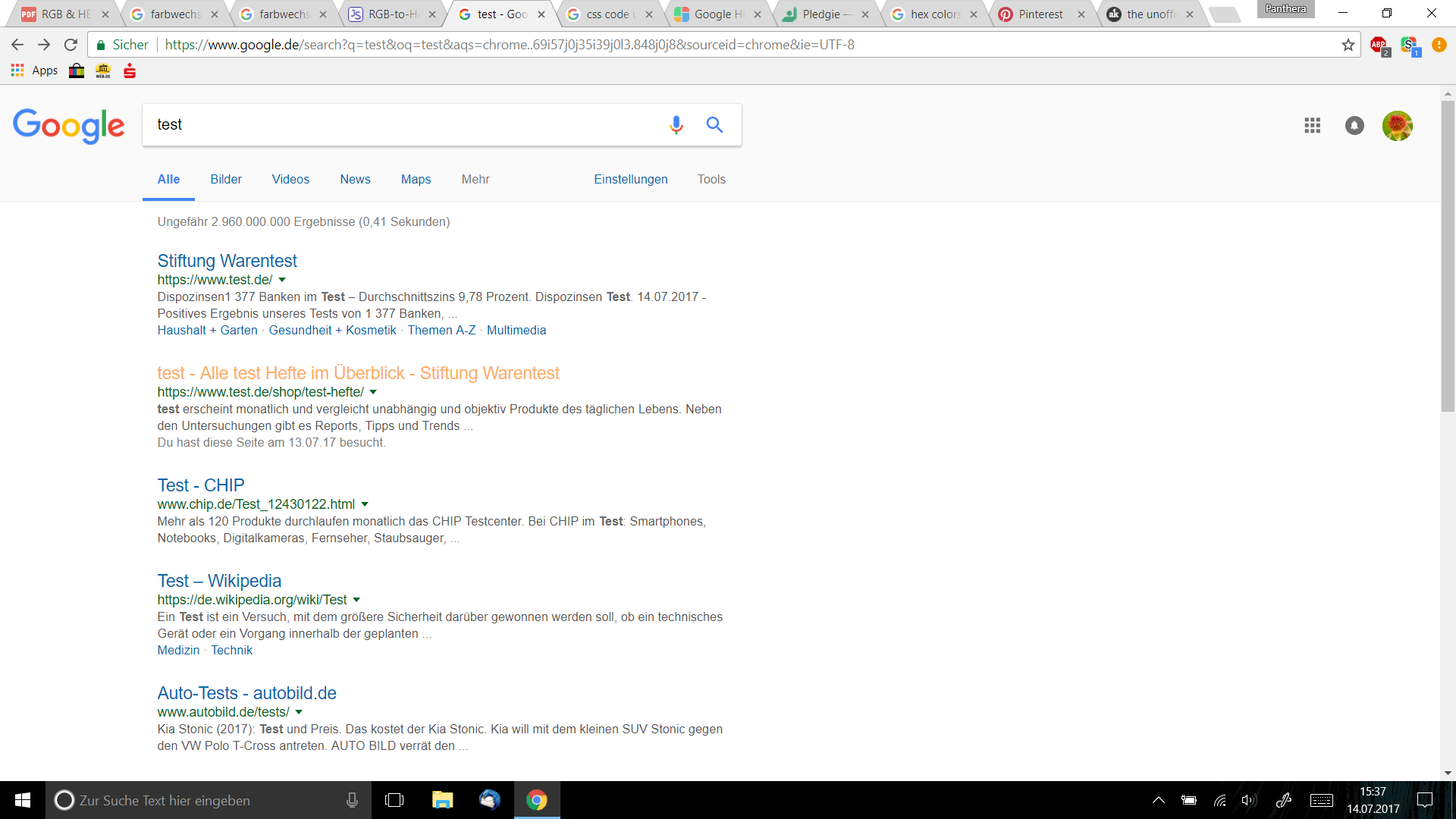Click the volume icon in the system tray
The height and width of the screenshot is (819, 1456).
coord(1249,800)
